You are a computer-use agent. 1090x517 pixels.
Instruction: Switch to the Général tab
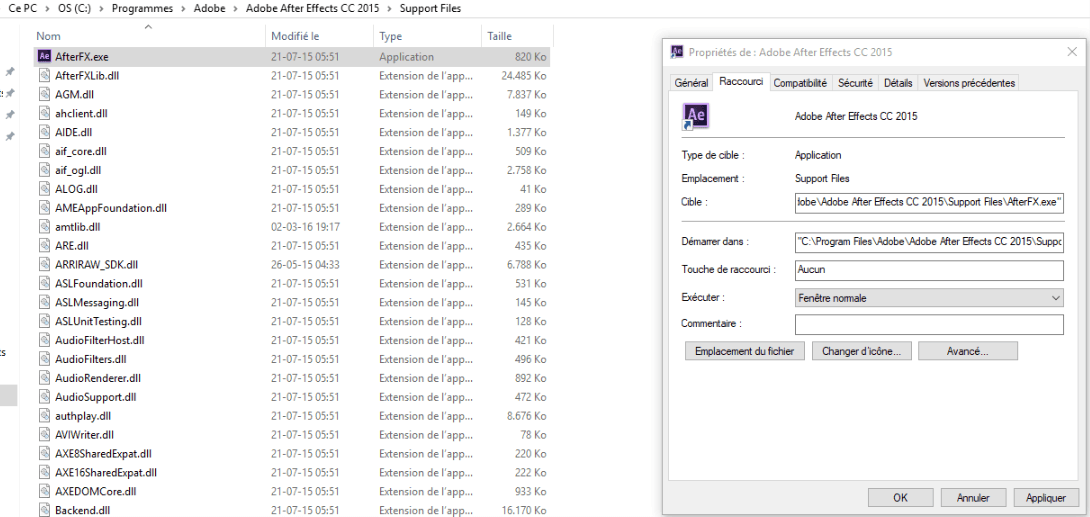click(692, 83)
